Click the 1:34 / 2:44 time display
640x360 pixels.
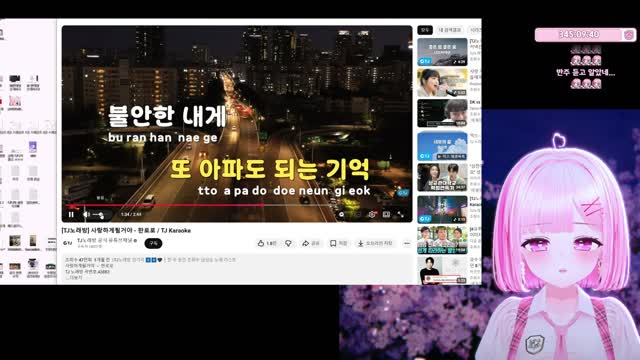tap(131, 214)
